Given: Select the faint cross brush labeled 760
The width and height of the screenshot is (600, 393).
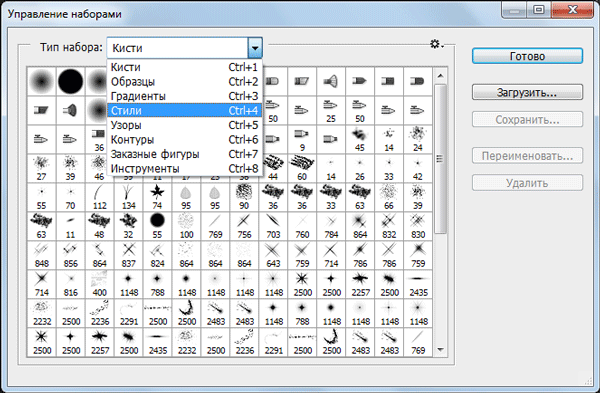Looking at the screenshot, I should pos(302,227).
